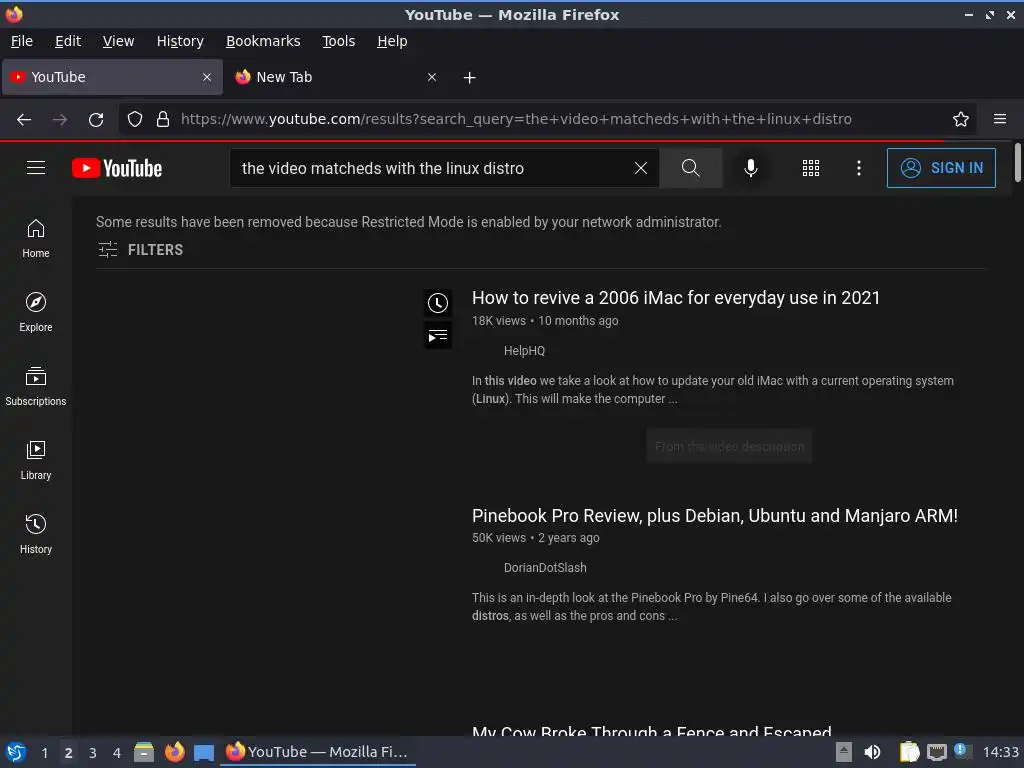Open the View menu
This screenshot has height=768, width=1024.
(118, 41)
